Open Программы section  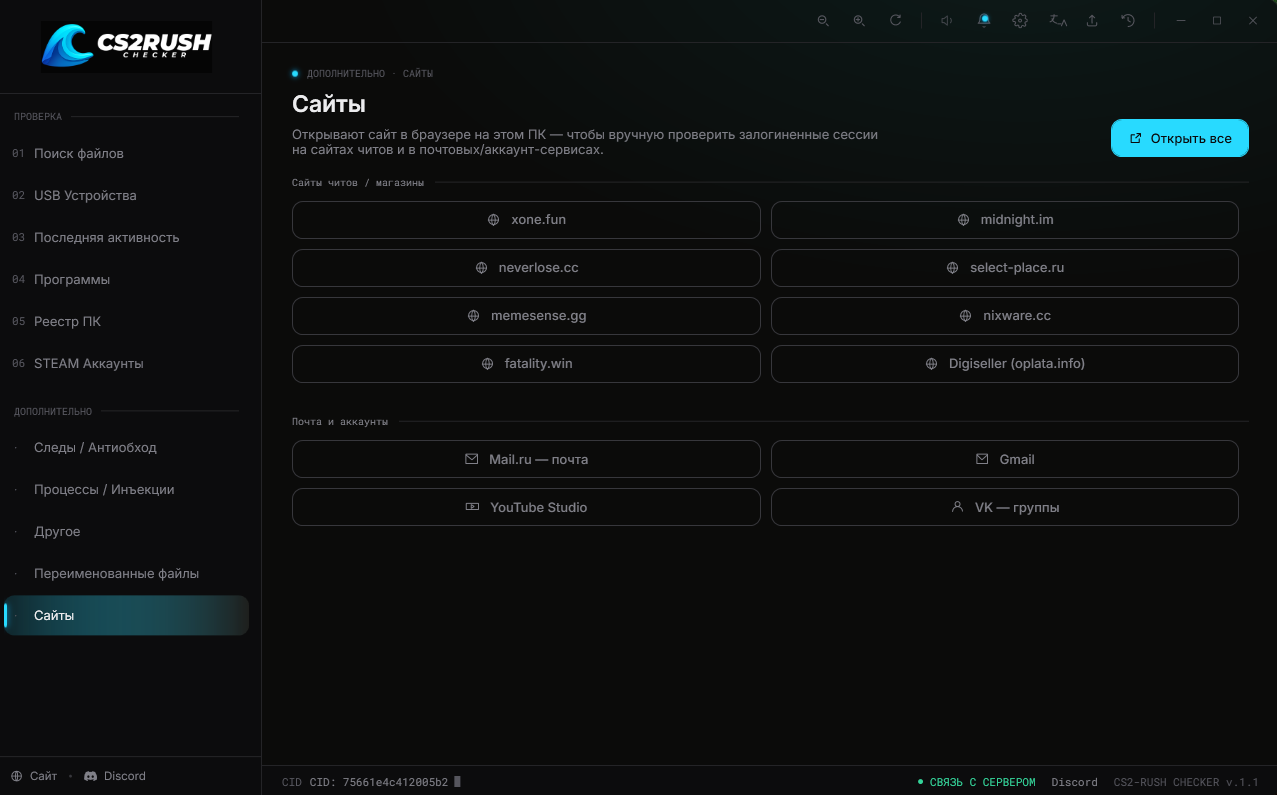click(x=126, y=280)
